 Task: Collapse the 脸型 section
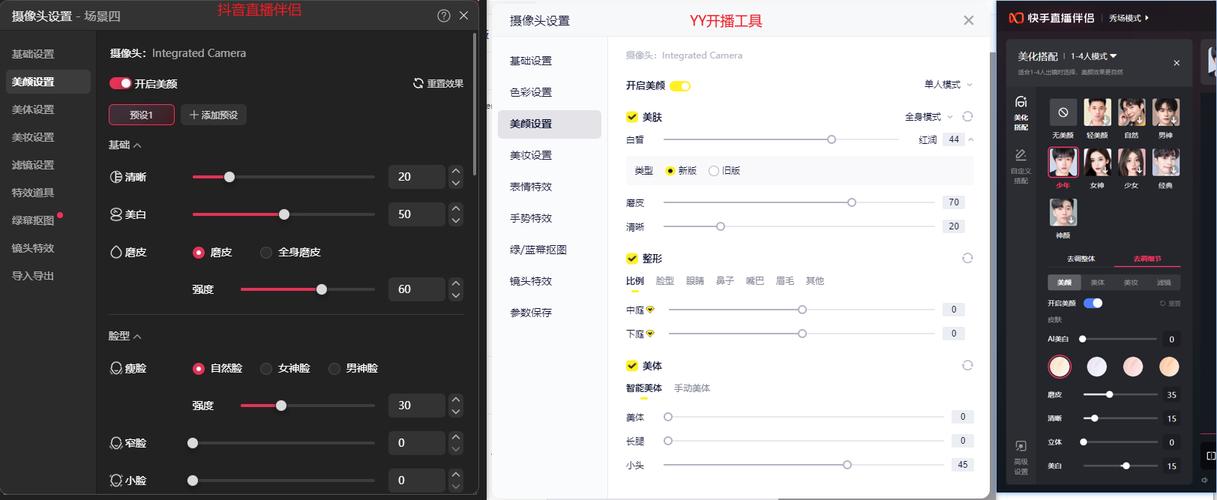tap(137, 336)
